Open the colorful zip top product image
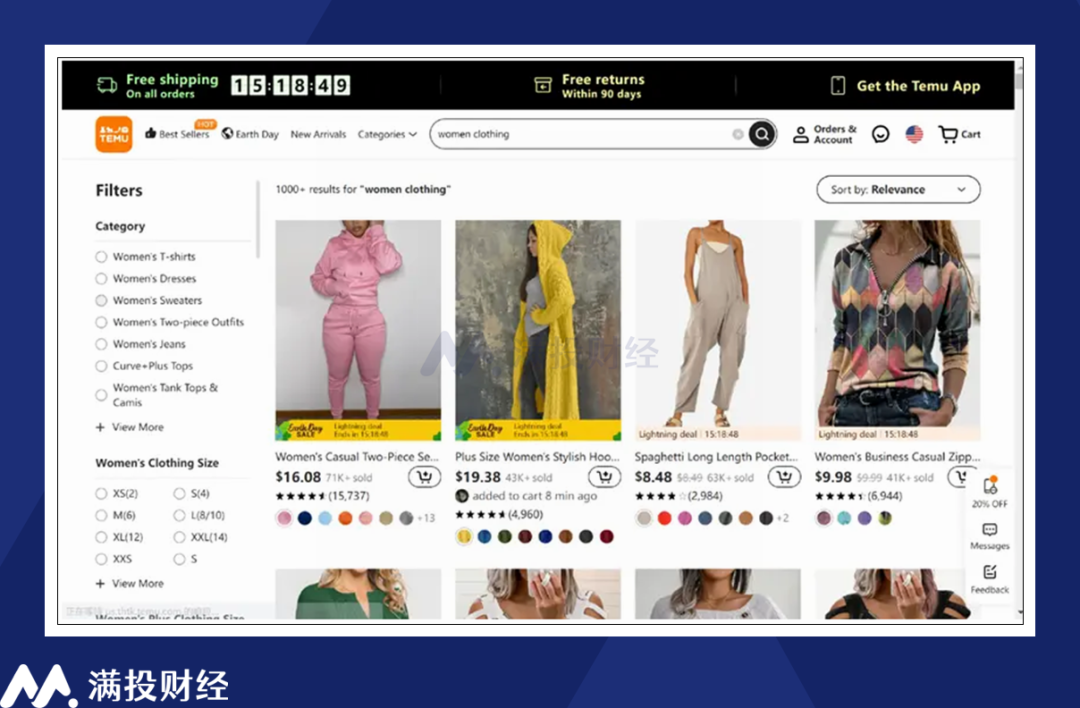 pyautogui.click(x=897, y=330)
